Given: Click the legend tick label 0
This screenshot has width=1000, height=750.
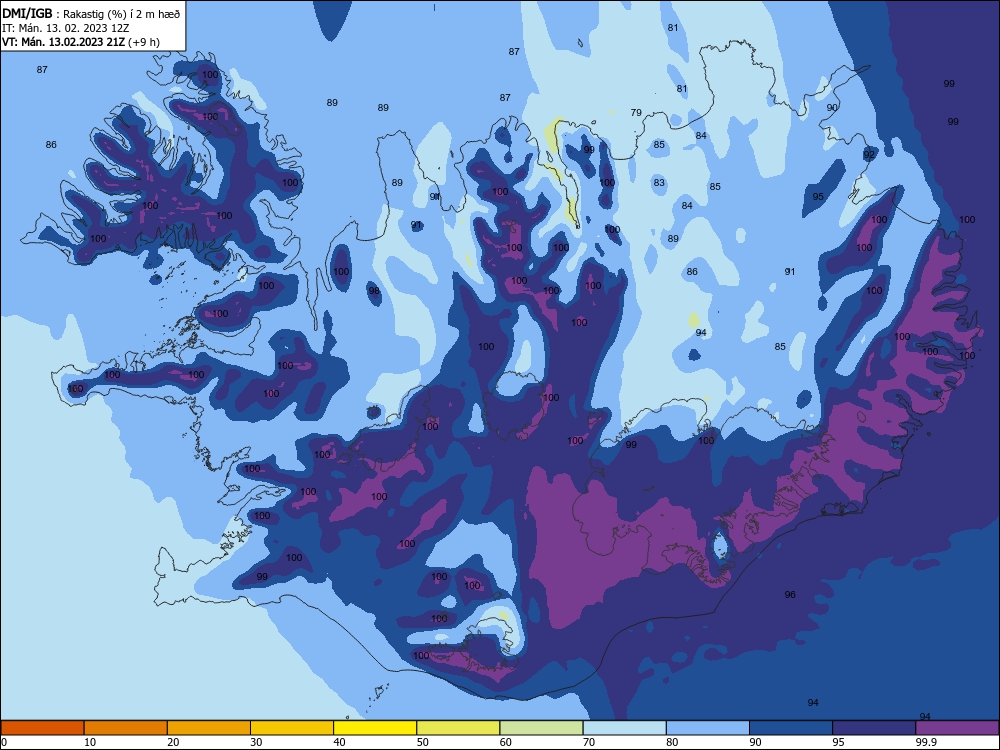Looking at the screenshot, I should pos(4,742).
